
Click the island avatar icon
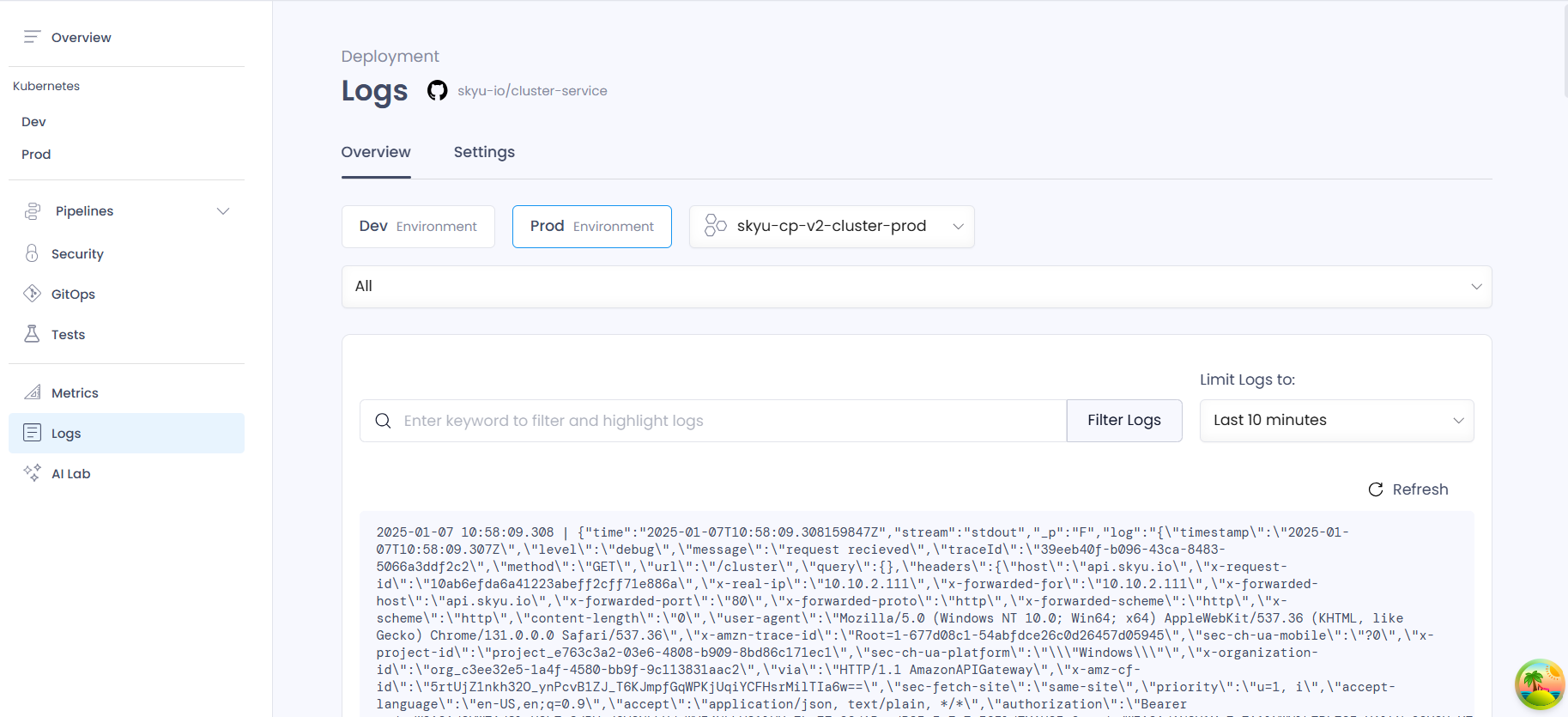pos(1540,684)
